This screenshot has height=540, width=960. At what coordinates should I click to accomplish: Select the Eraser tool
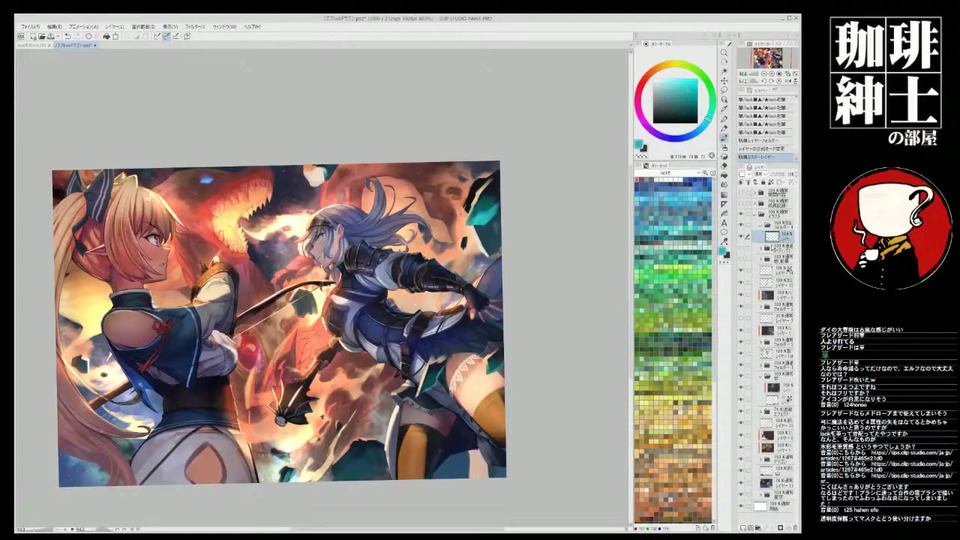point(724,165)
